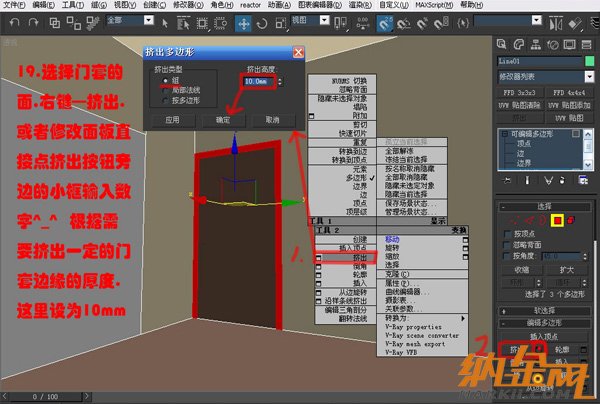Click the Mirror tool icon
The height and width of the screenshot is (404, 600).
[556, 24]
